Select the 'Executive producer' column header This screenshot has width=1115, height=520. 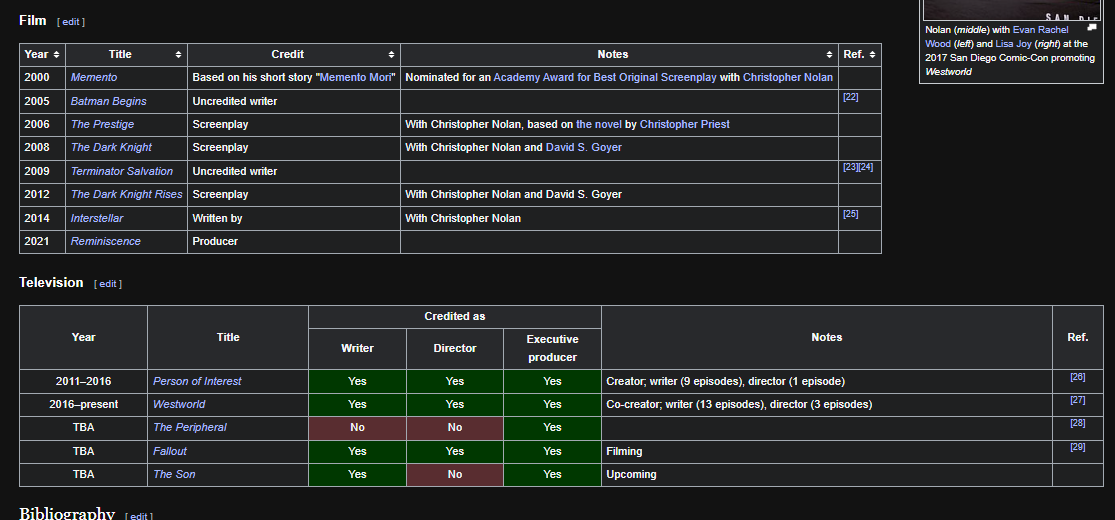tap(553, 349)
